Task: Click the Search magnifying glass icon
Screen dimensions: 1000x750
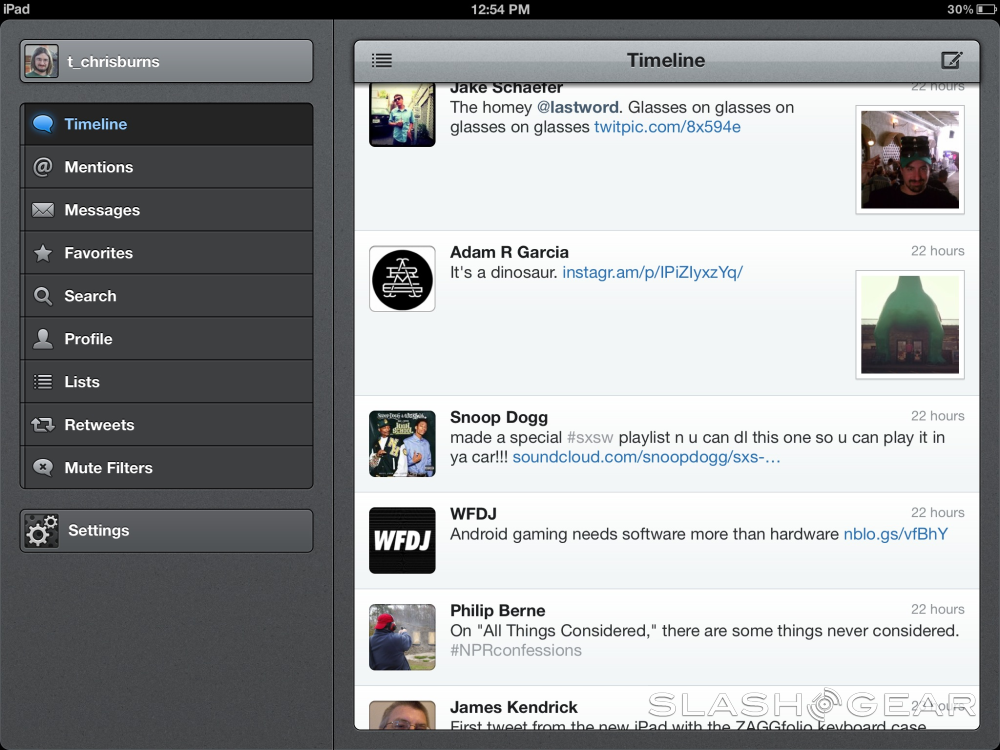Action: tap(42, 296)
